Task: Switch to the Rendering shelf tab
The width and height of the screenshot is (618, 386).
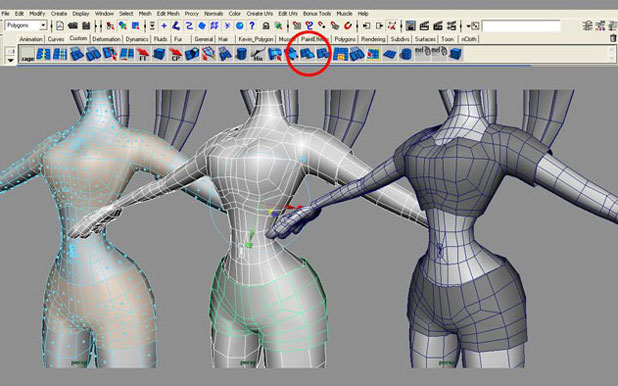Action: [373, 39]
